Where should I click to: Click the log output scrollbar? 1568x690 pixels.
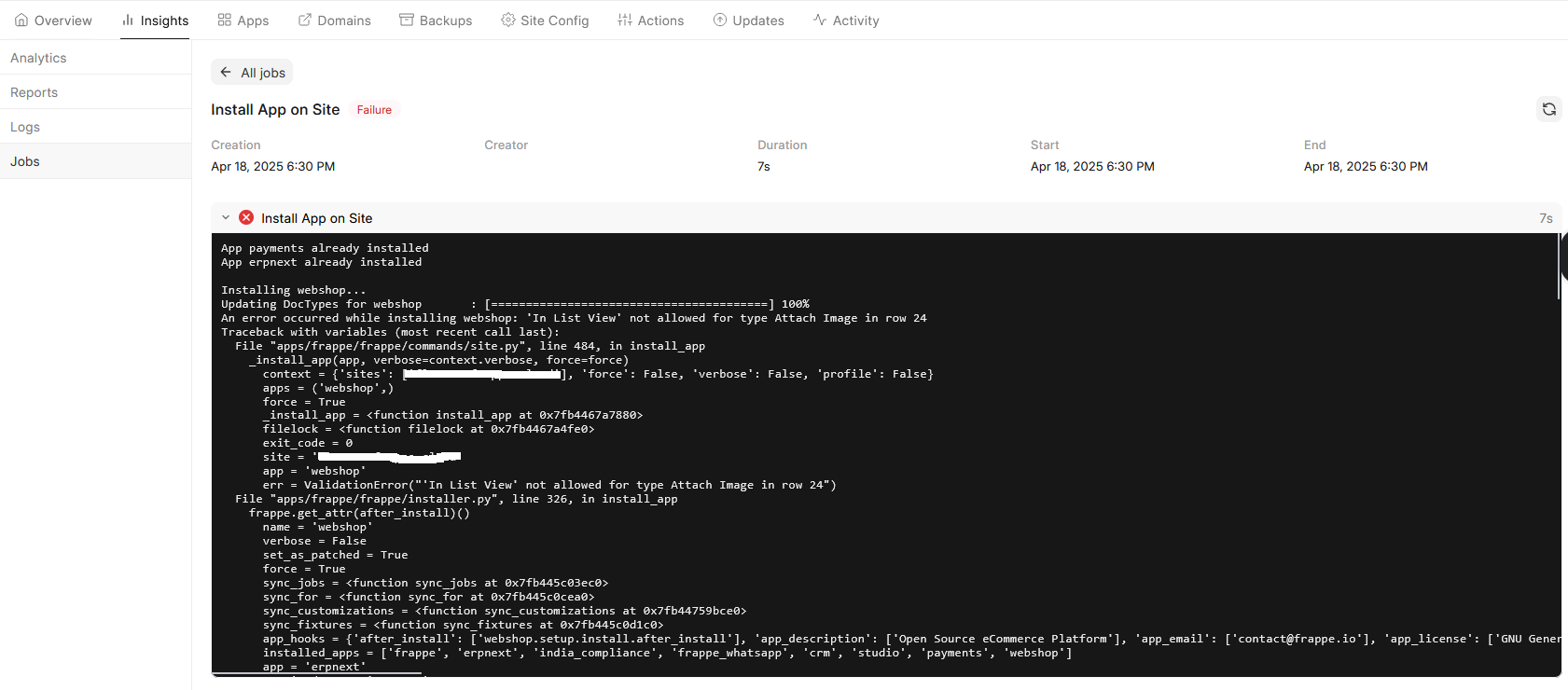coord(1559,267)
